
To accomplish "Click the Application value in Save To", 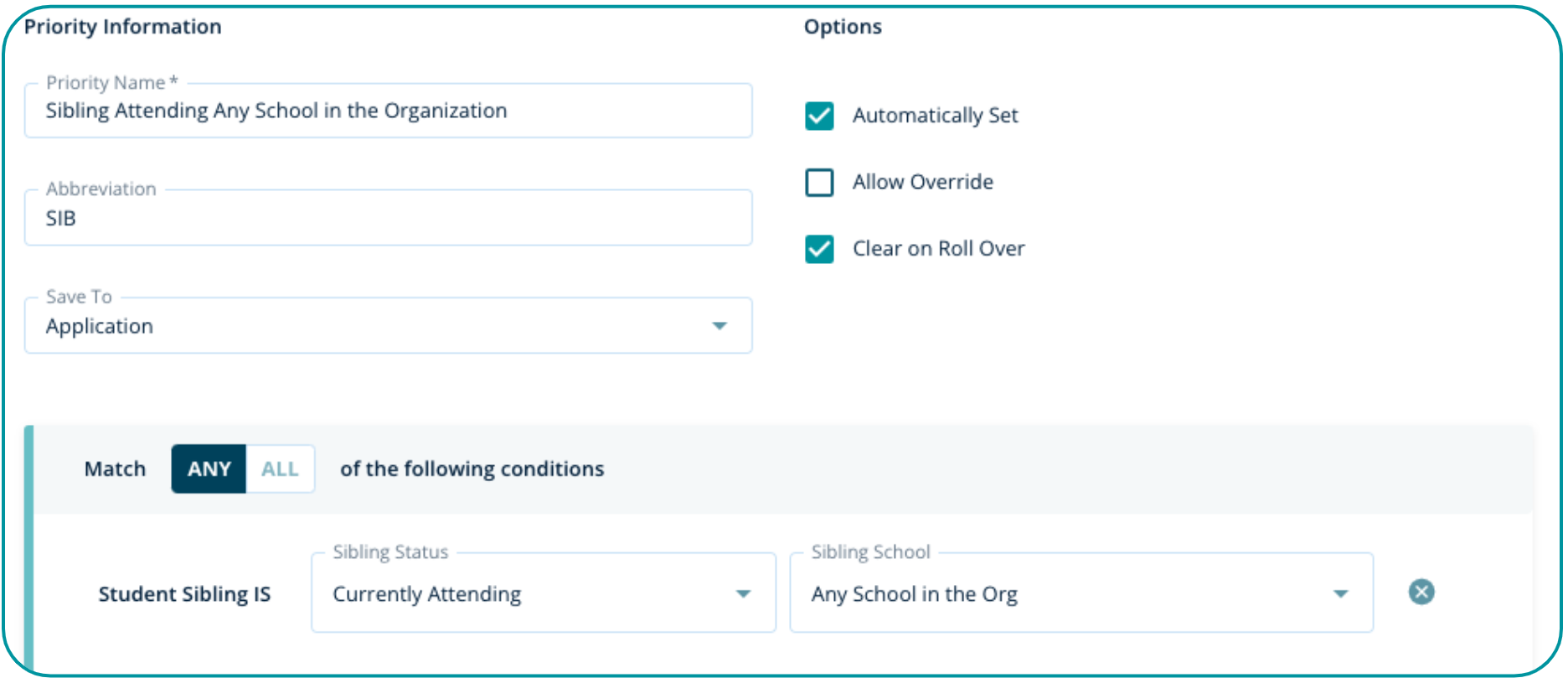I will (100, 326).
